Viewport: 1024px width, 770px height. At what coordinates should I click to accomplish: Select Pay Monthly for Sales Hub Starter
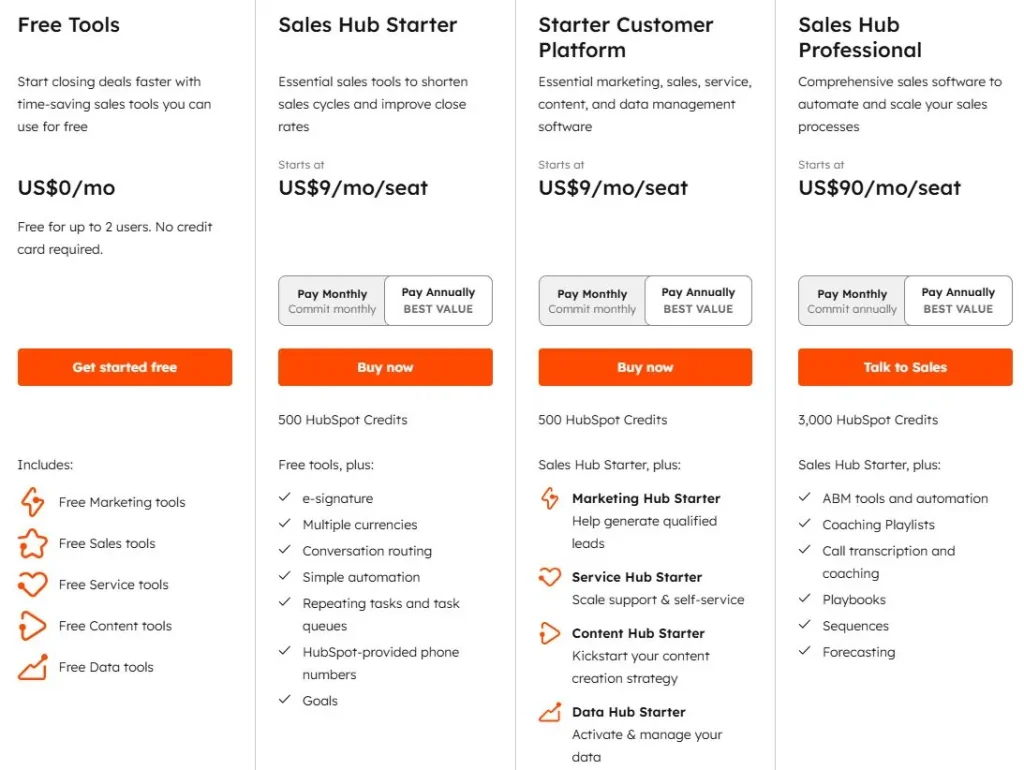(332, 300)
